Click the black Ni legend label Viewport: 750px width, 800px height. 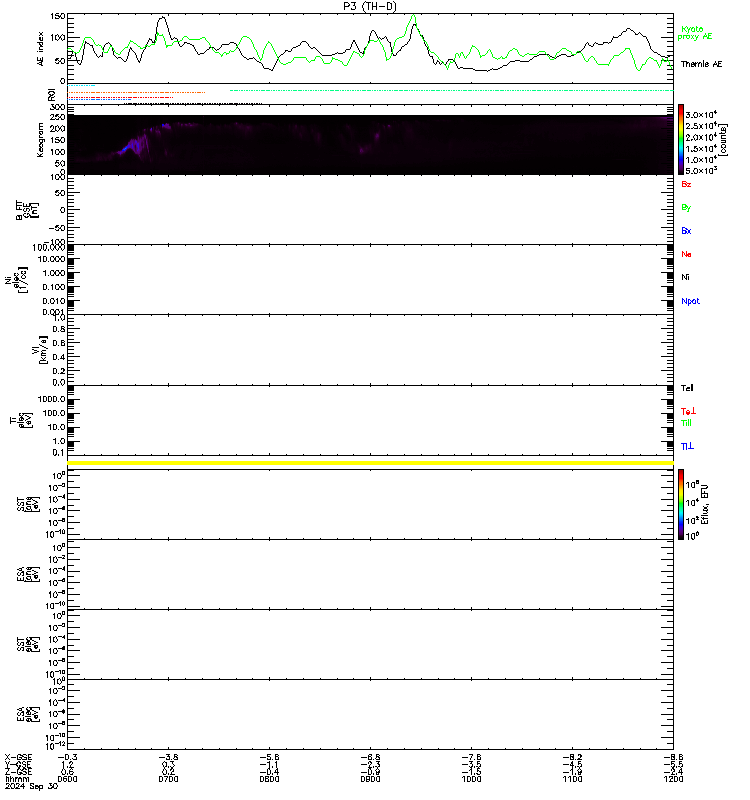click(685, 277)
